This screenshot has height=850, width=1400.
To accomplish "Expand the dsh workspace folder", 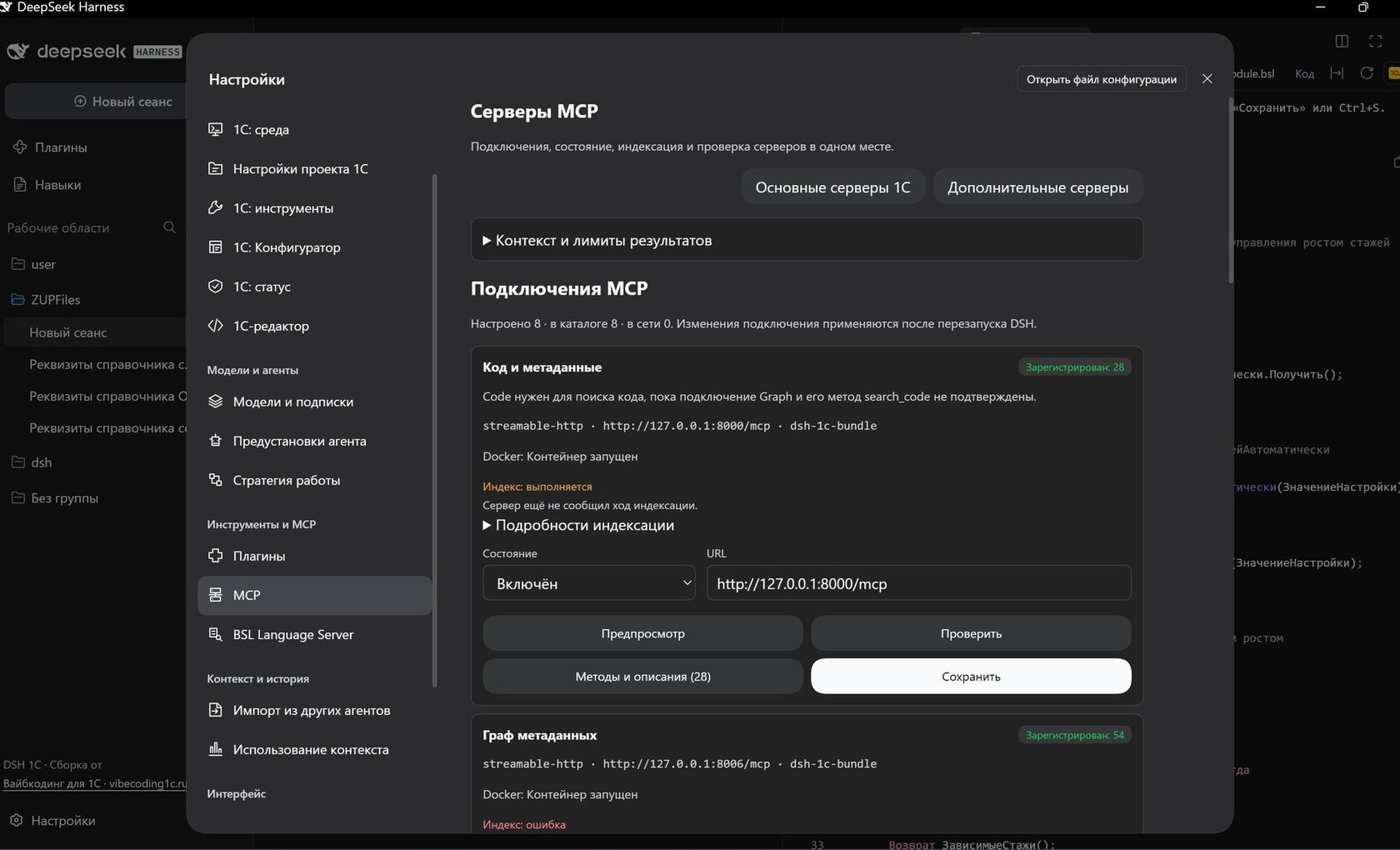I will [32, 462].
